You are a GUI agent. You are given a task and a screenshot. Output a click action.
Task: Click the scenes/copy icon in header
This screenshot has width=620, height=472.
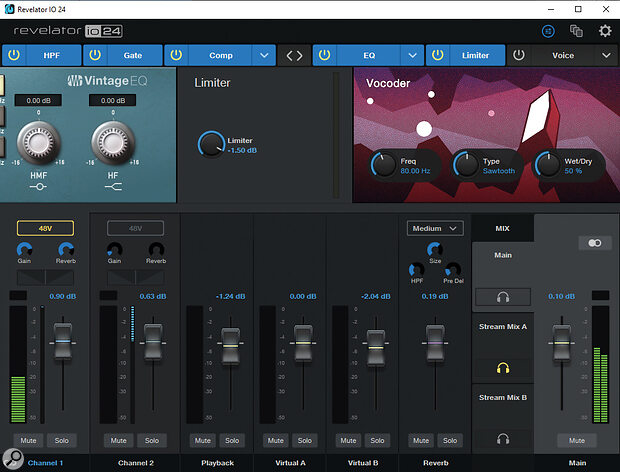576,31
